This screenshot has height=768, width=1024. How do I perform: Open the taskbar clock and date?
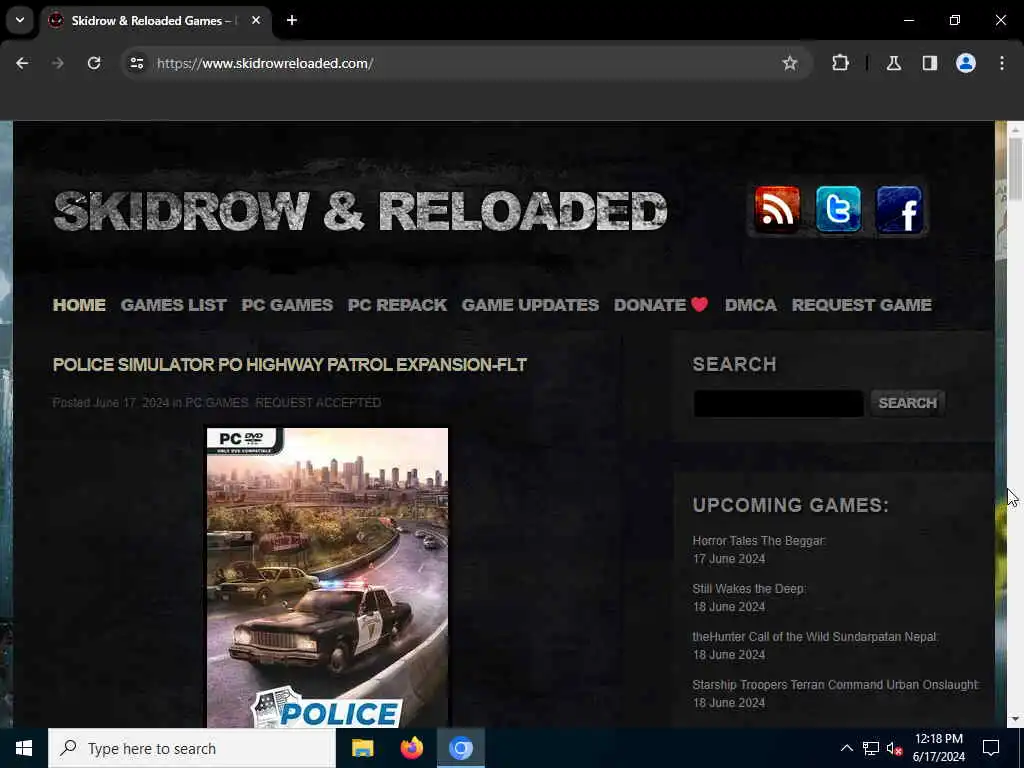(938, 748)
